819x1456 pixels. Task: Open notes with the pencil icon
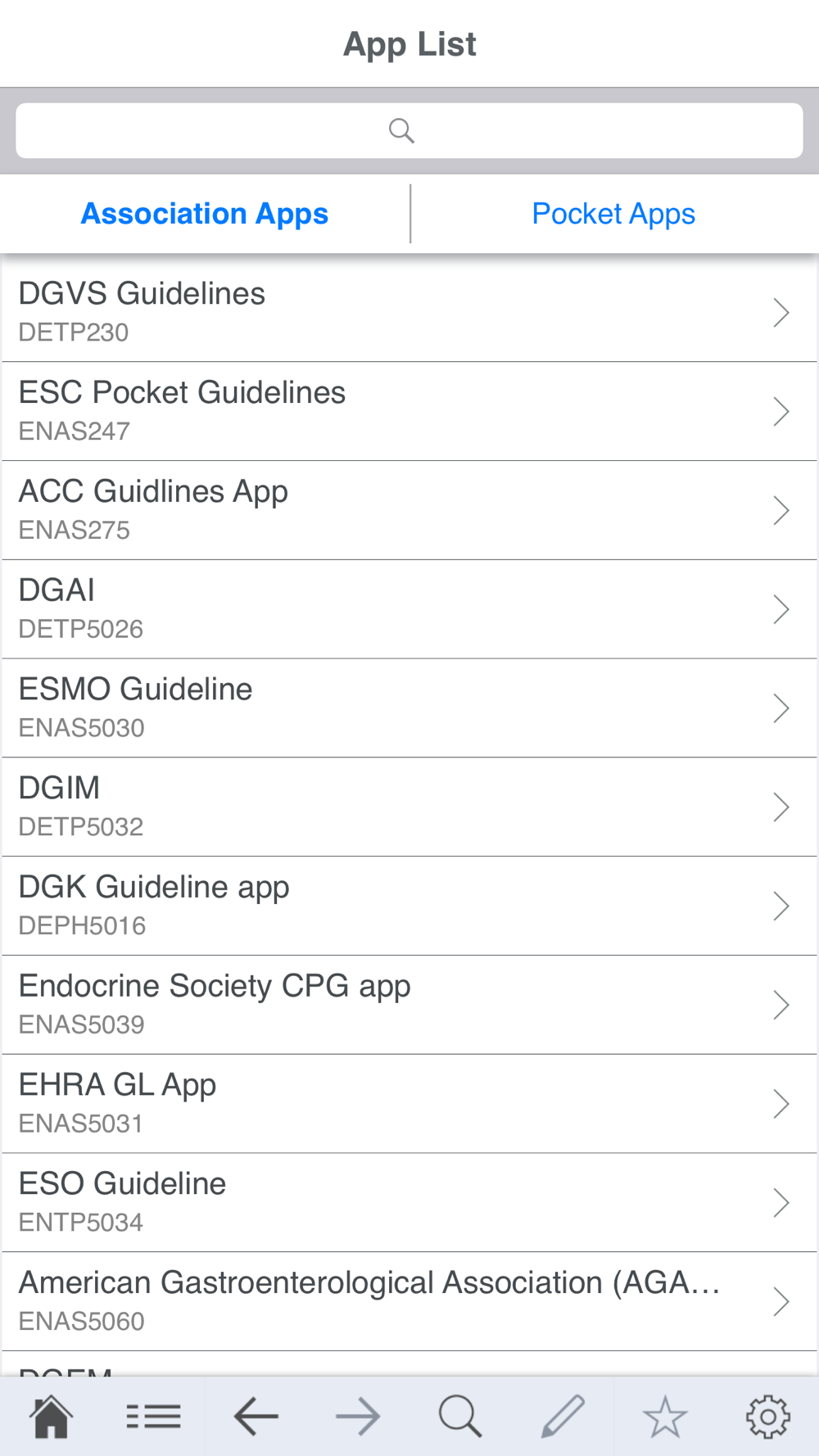pyautogui.click(x=563, y=1416)
